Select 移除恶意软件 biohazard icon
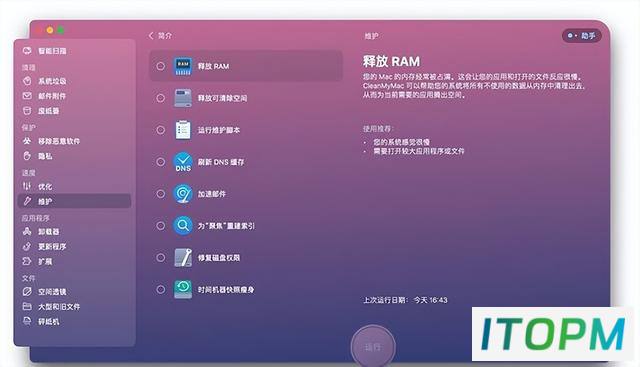Screen dimensions: 640x367 tap(27, 141)
